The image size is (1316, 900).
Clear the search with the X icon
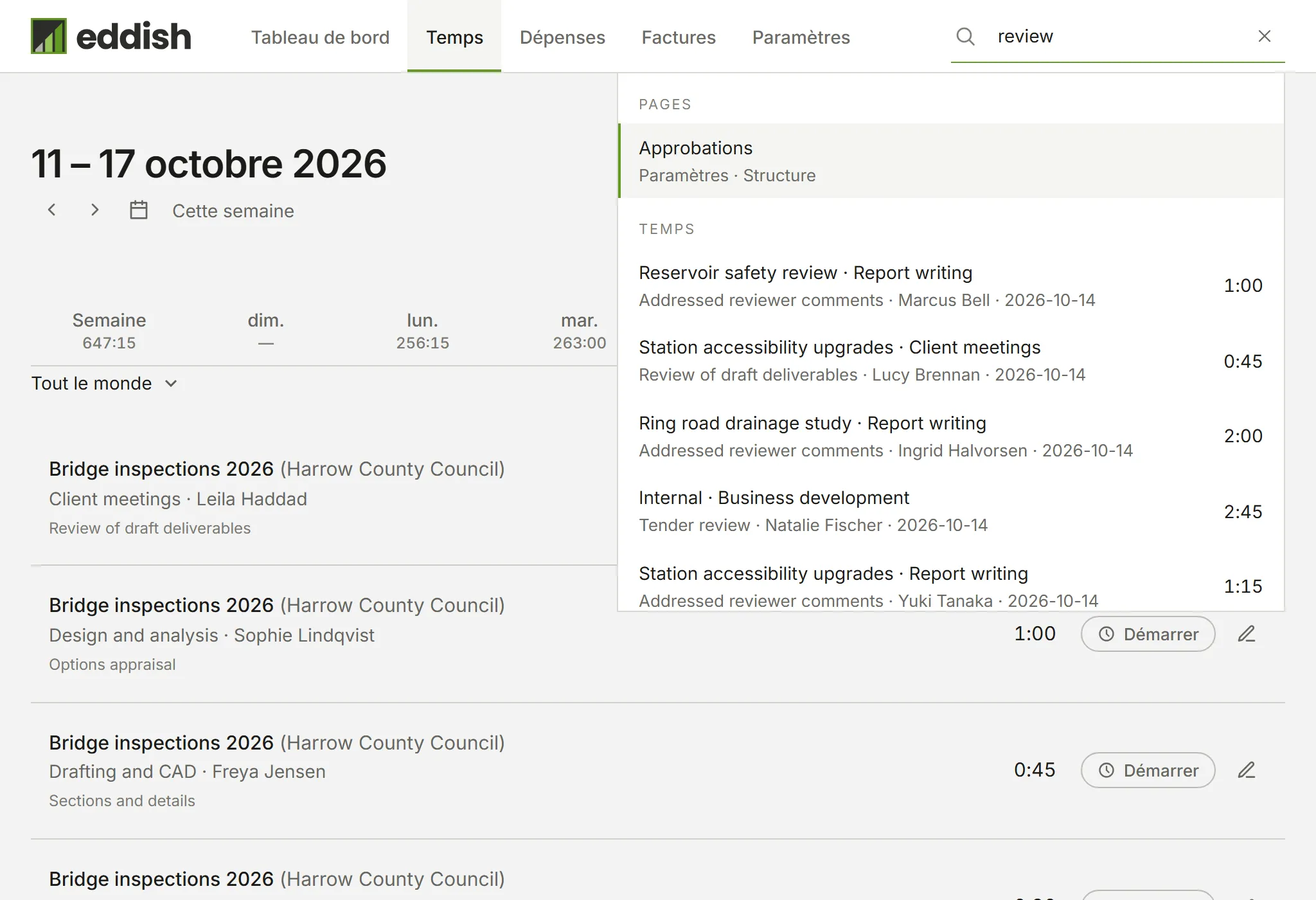(x=1264, y=37)
